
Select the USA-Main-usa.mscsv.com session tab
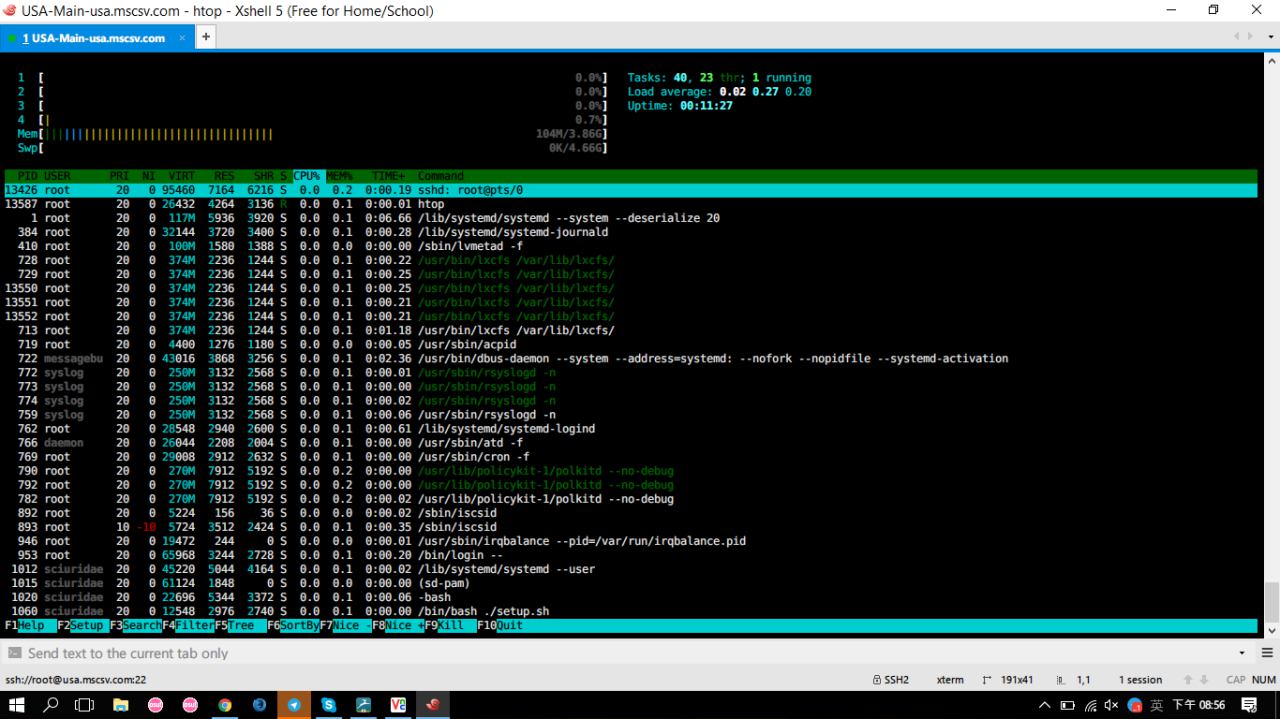coord(93,38)
